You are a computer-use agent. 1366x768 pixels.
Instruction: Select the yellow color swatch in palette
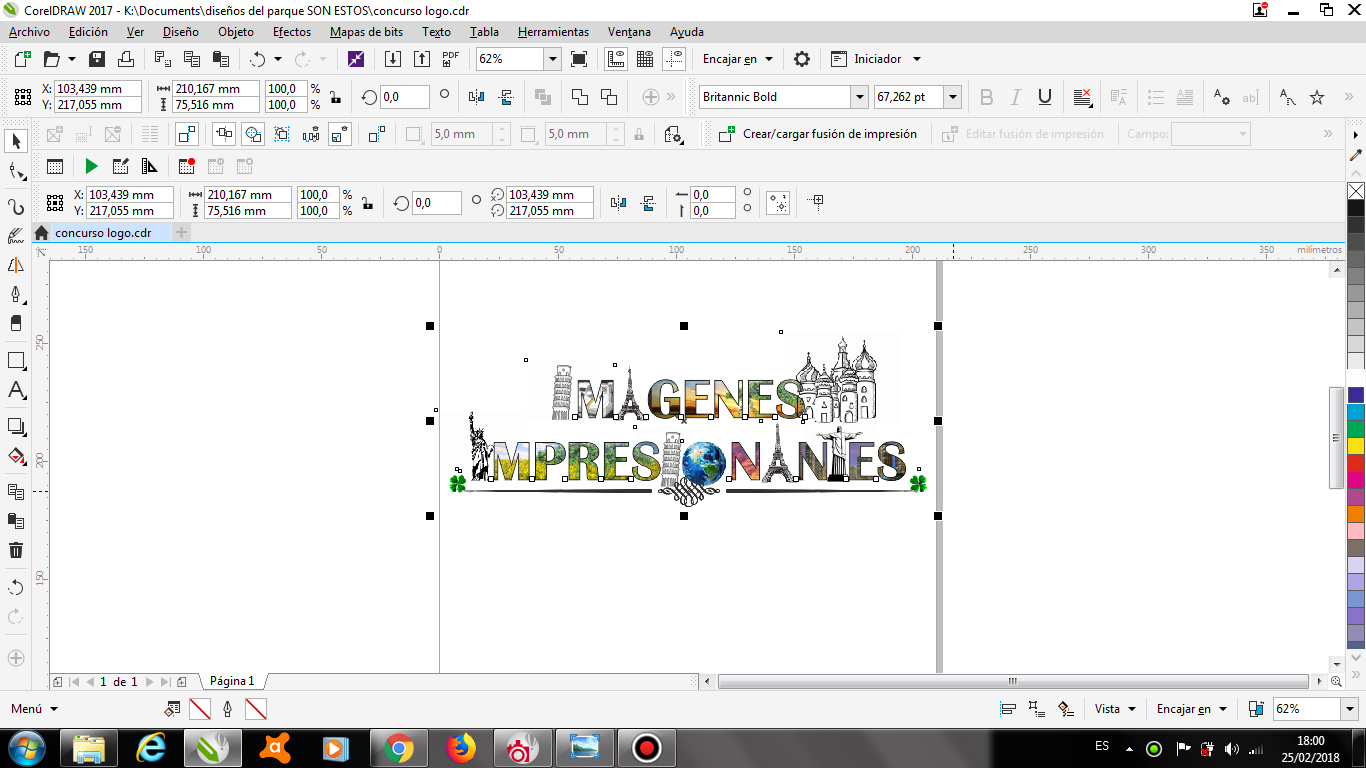(1356, 446)
